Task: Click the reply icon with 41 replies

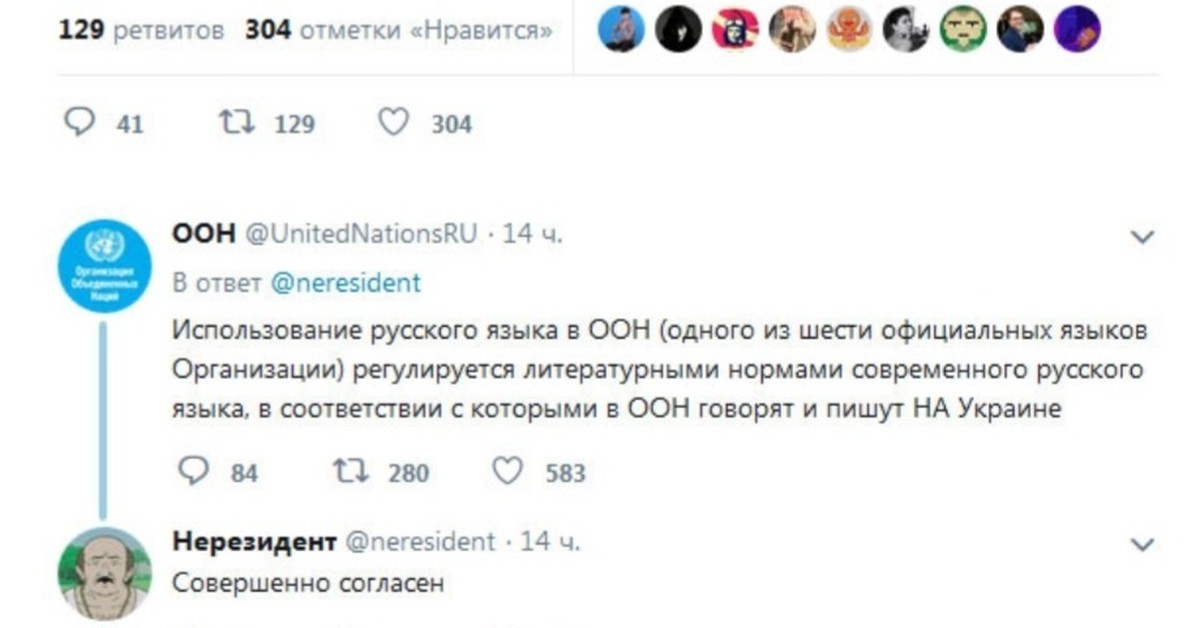Action: click(79, 123)
